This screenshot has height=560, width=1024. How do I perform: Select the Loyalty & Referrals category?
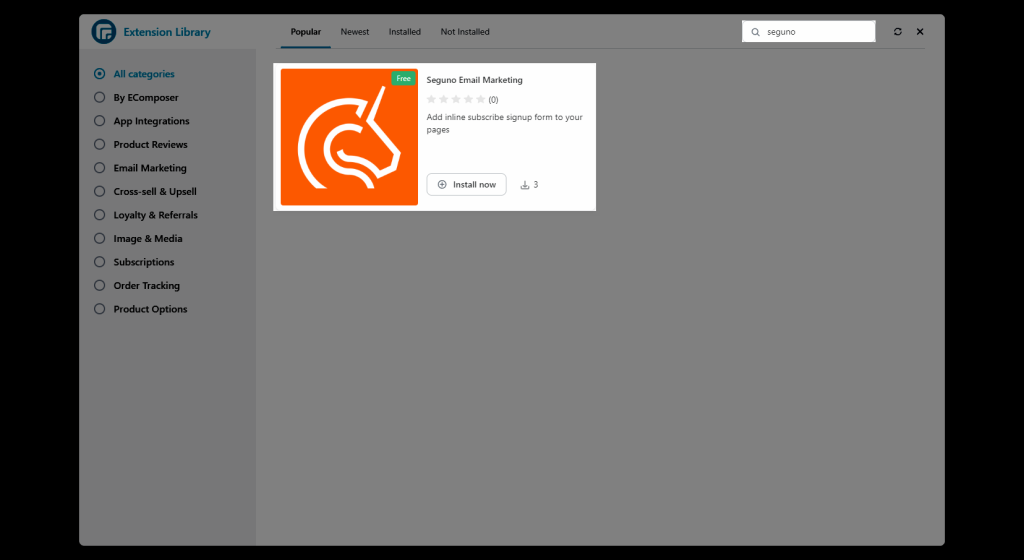146,215
